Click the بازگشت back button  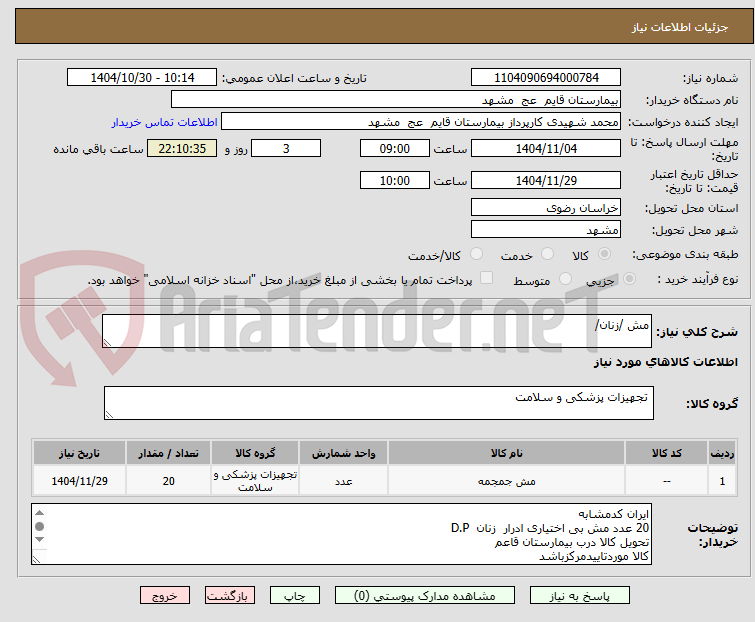230,596
